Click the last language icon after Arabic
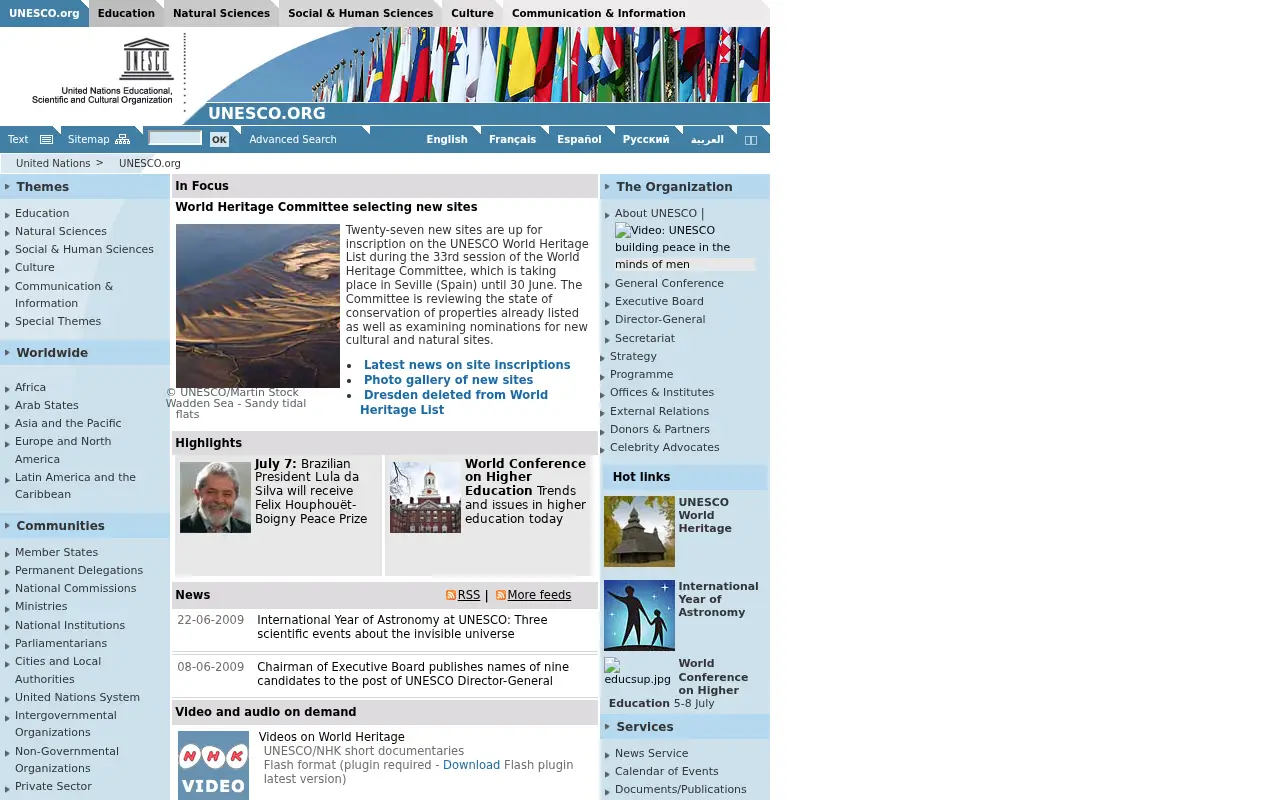 click(x=751, y=140)
